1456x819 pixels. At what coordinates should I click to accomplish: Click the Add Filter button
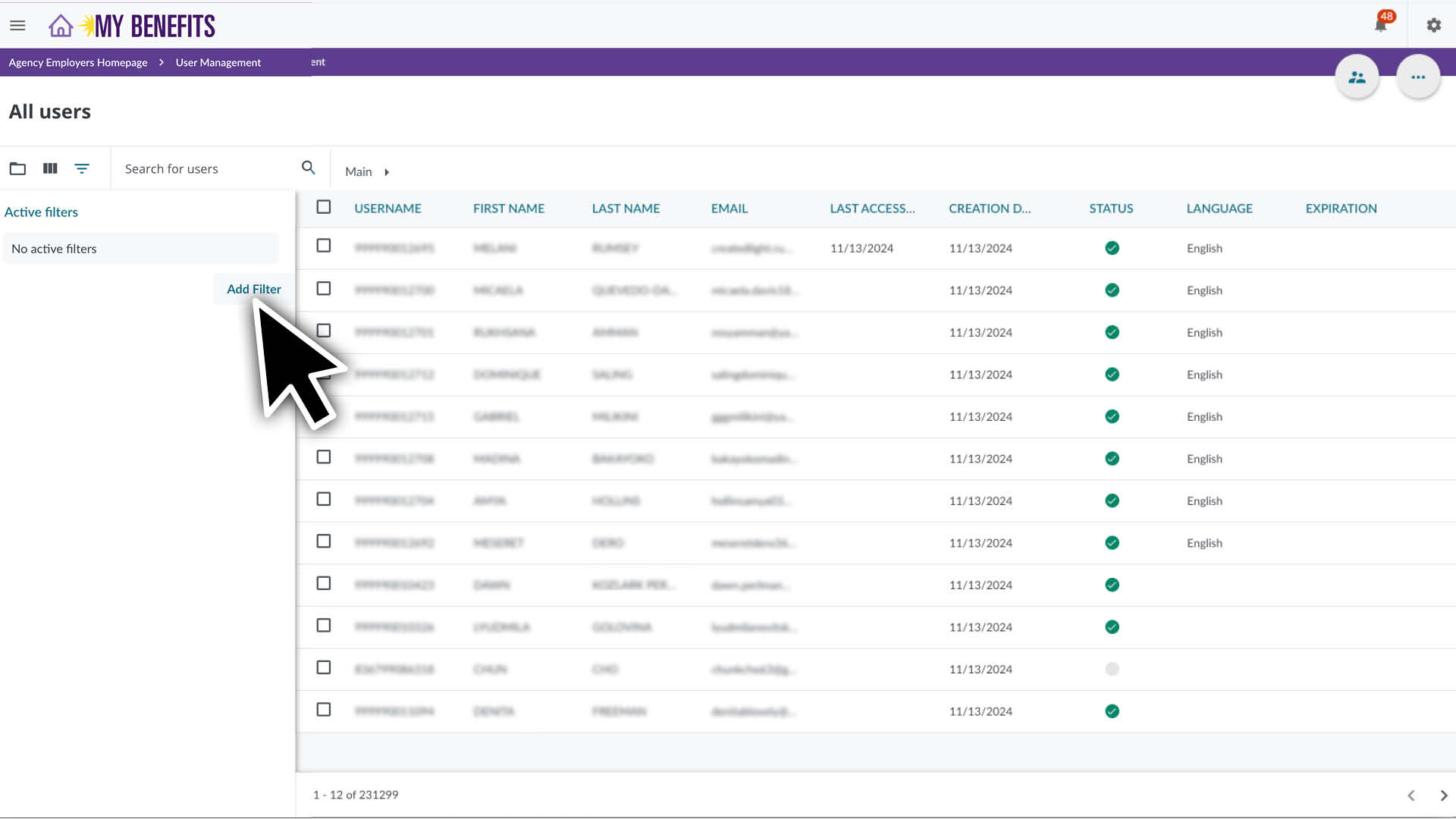253,289
